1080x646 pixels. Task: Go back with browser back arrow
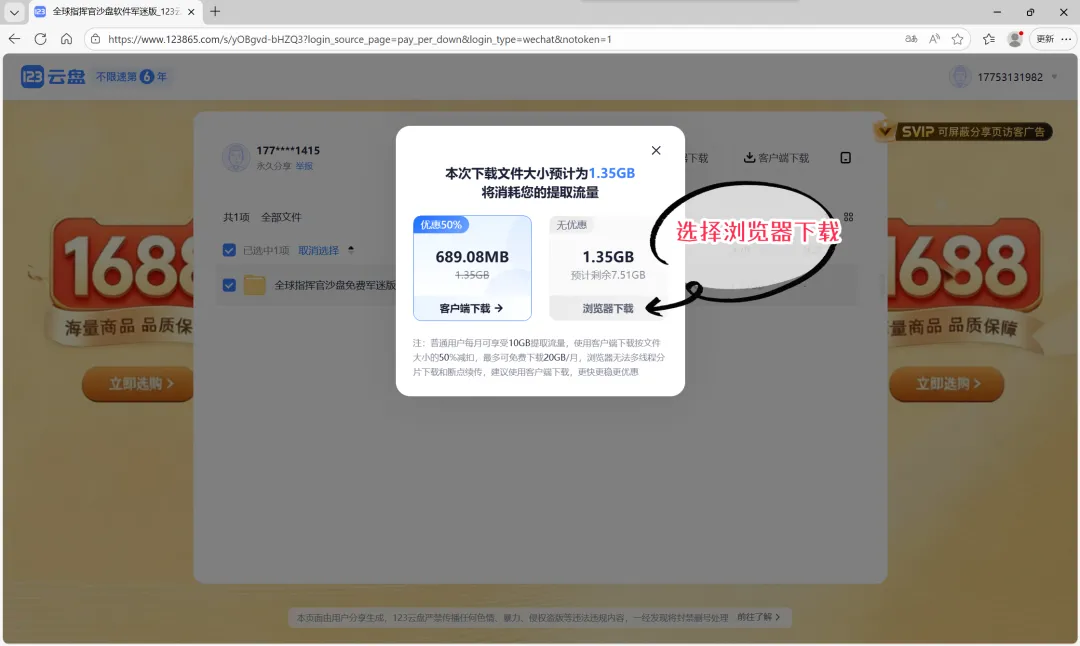pos(14,39)
